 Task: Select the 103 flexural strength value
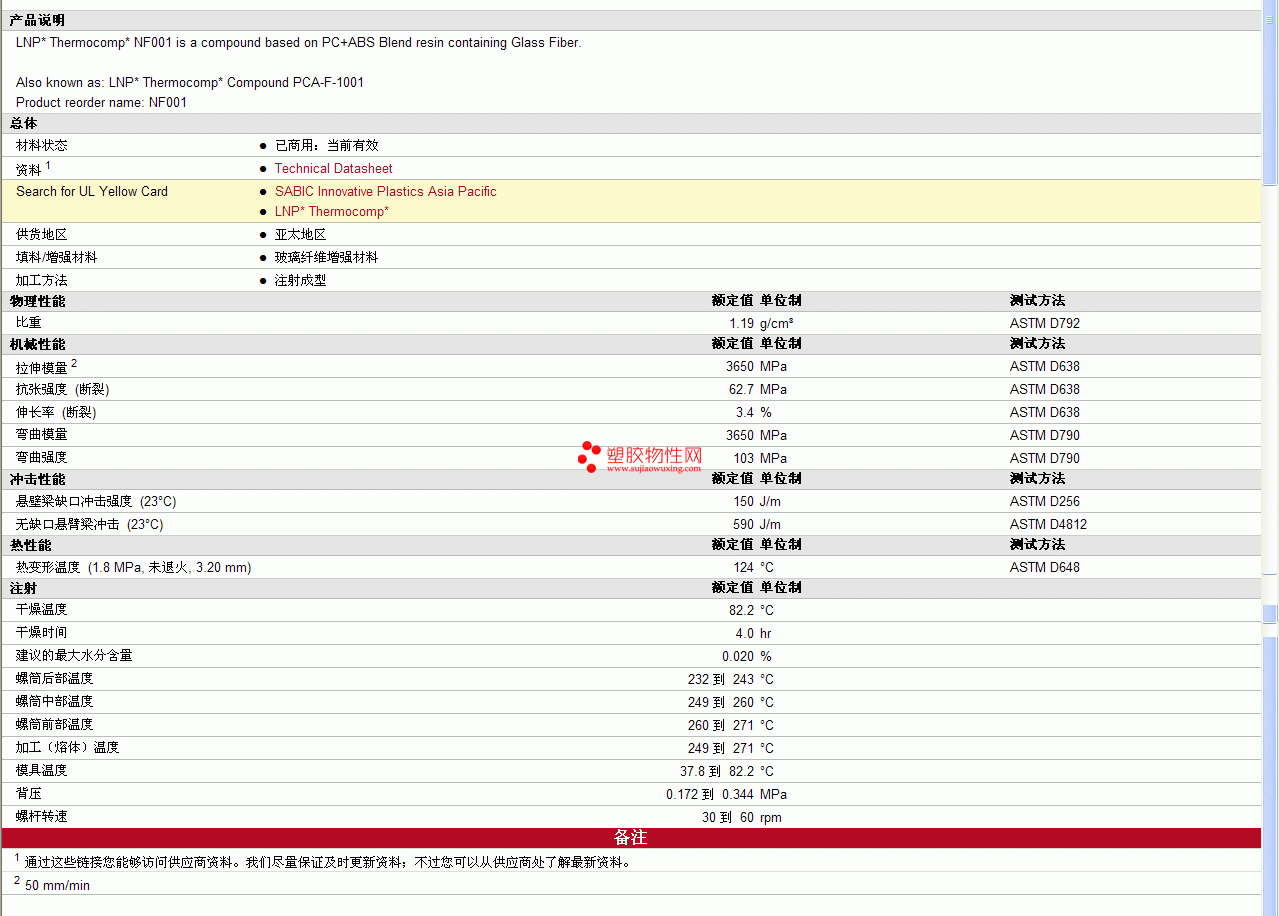click(x=743, y=458)
